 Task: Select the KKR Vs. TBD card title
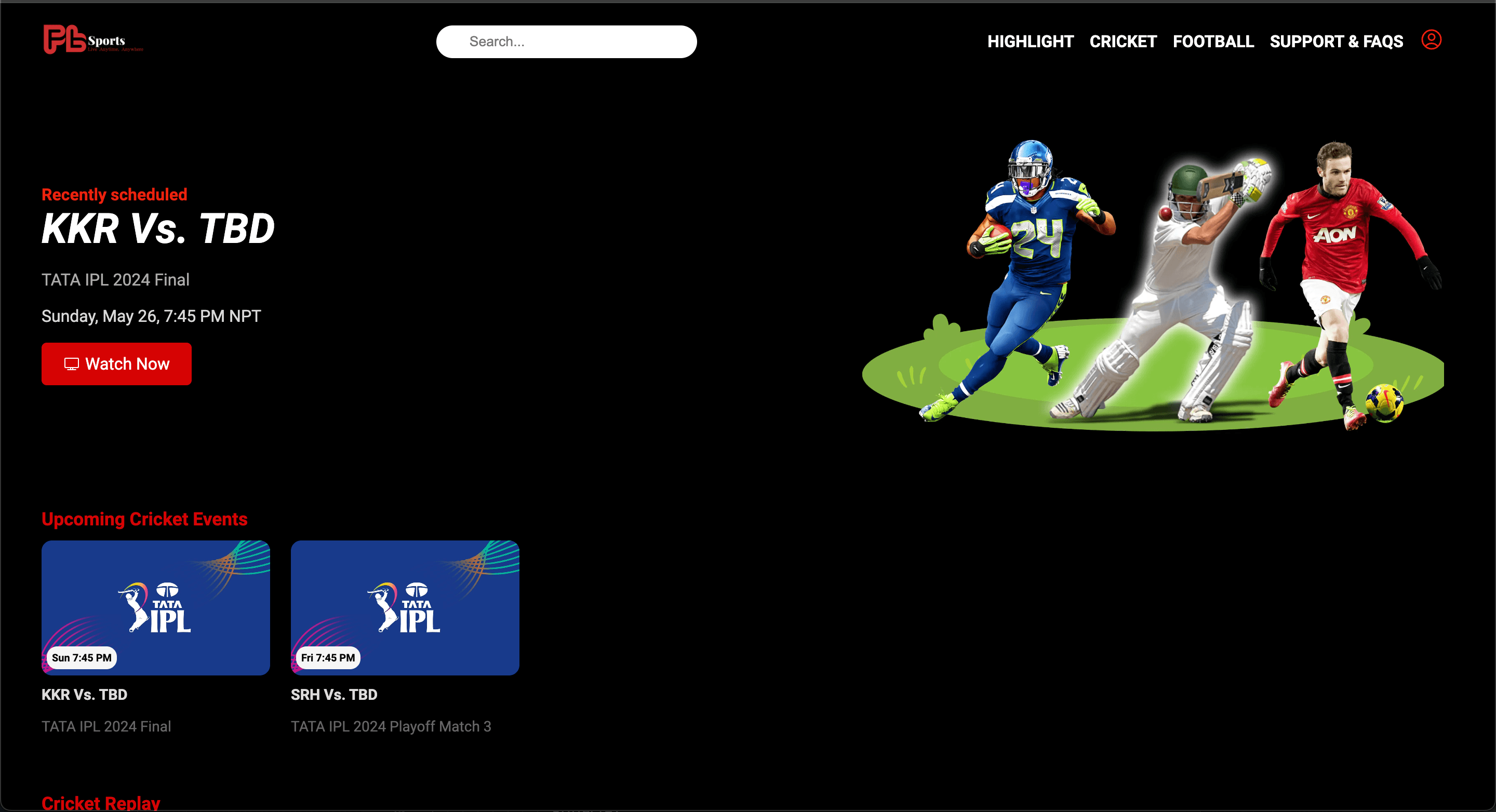(x=84, y=694)
